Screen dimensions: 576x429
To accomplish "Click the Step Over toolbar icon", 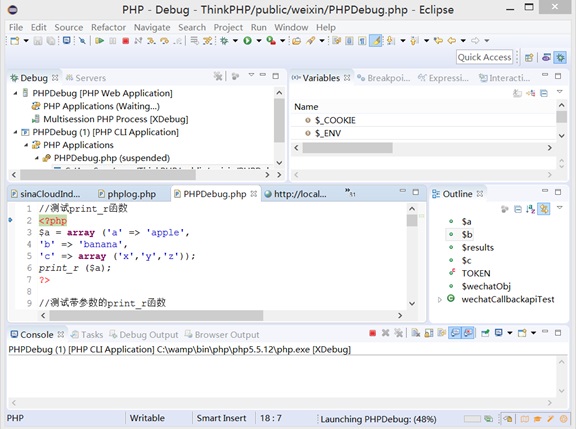I will 164,41.
